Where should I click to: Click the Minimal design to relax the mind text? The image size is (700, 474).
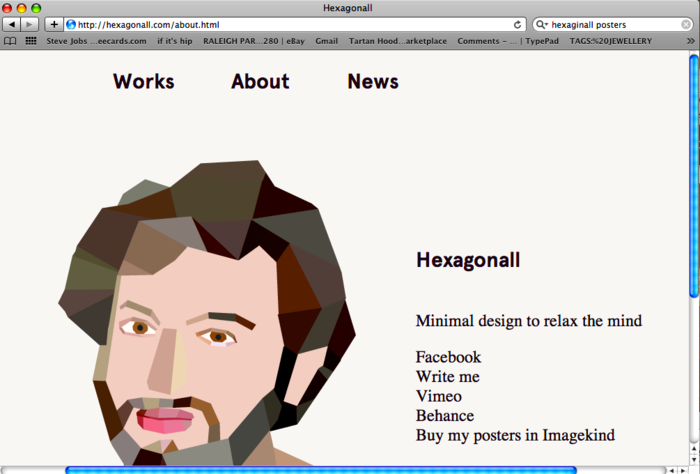529,321
